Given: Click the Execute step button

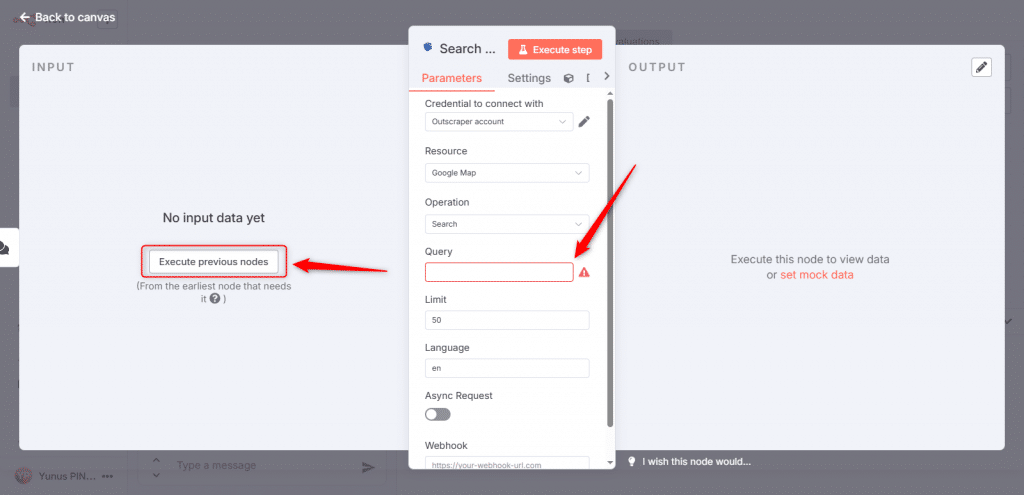Looking at the screenshot, I should (555, 50).
